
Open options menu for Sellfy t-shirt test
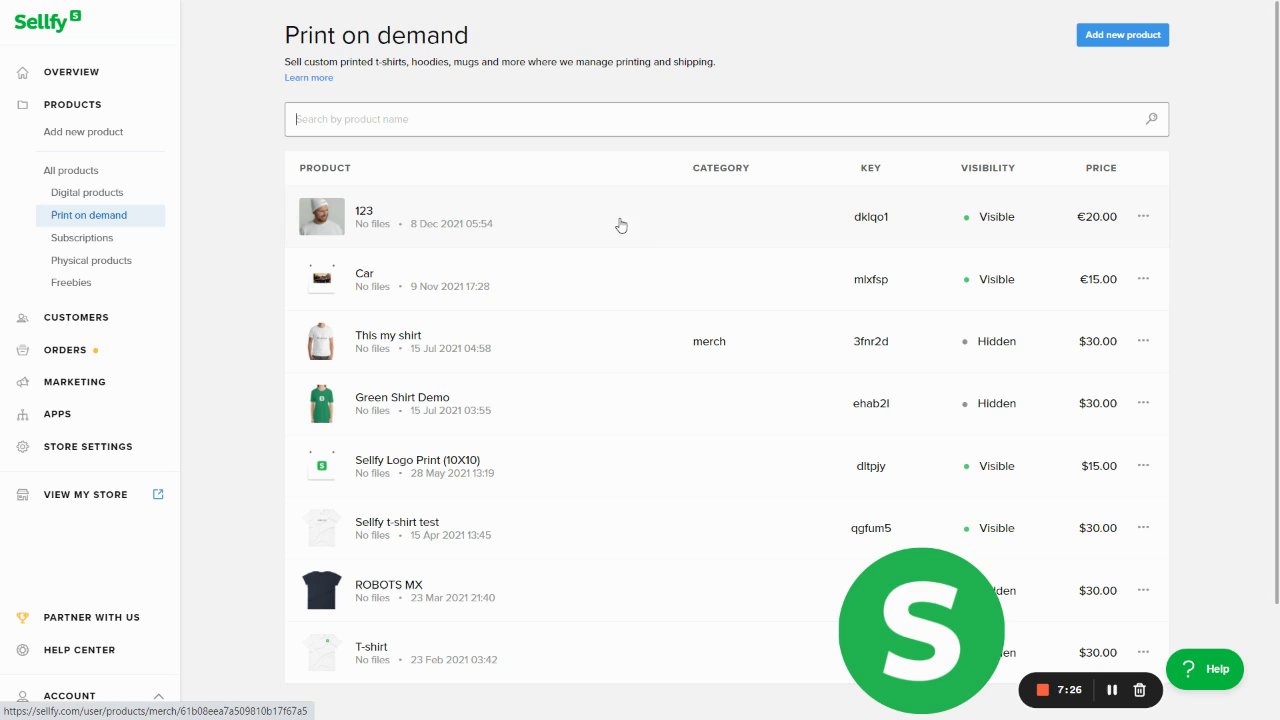click(x=1144, y=527)
